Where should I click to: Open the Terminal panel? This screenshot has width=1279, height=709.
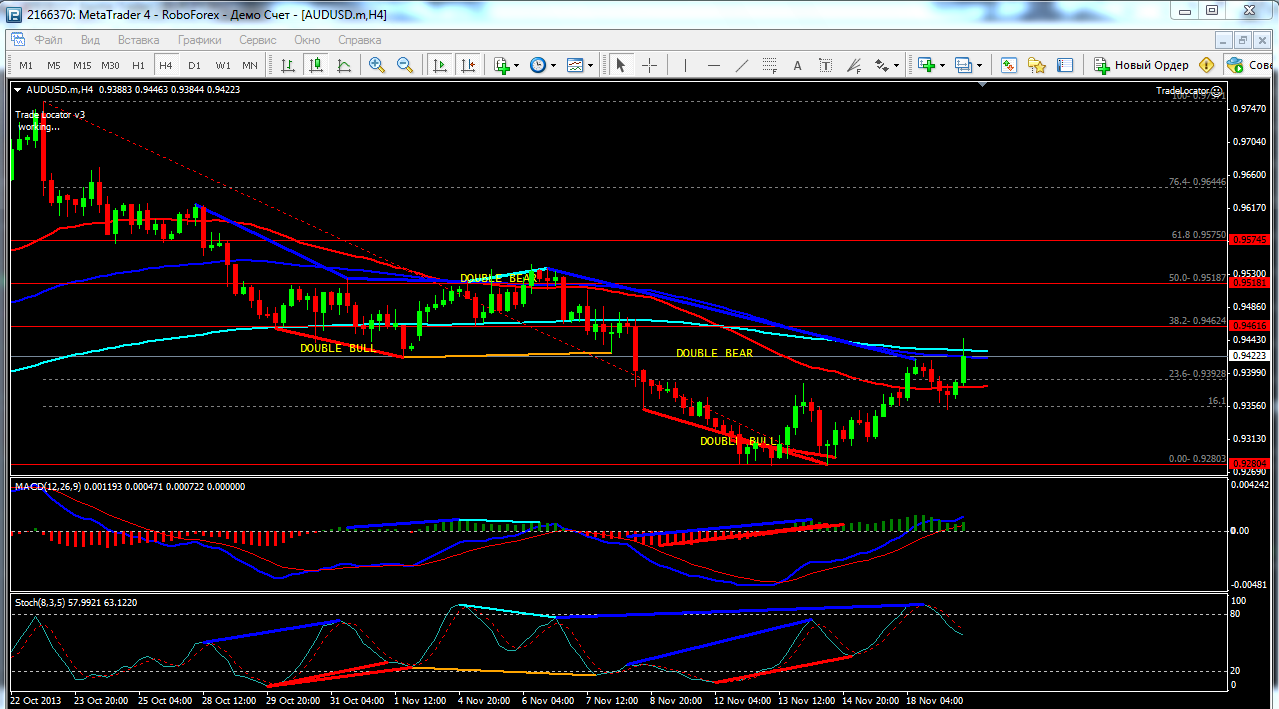tap(1065, 65)
